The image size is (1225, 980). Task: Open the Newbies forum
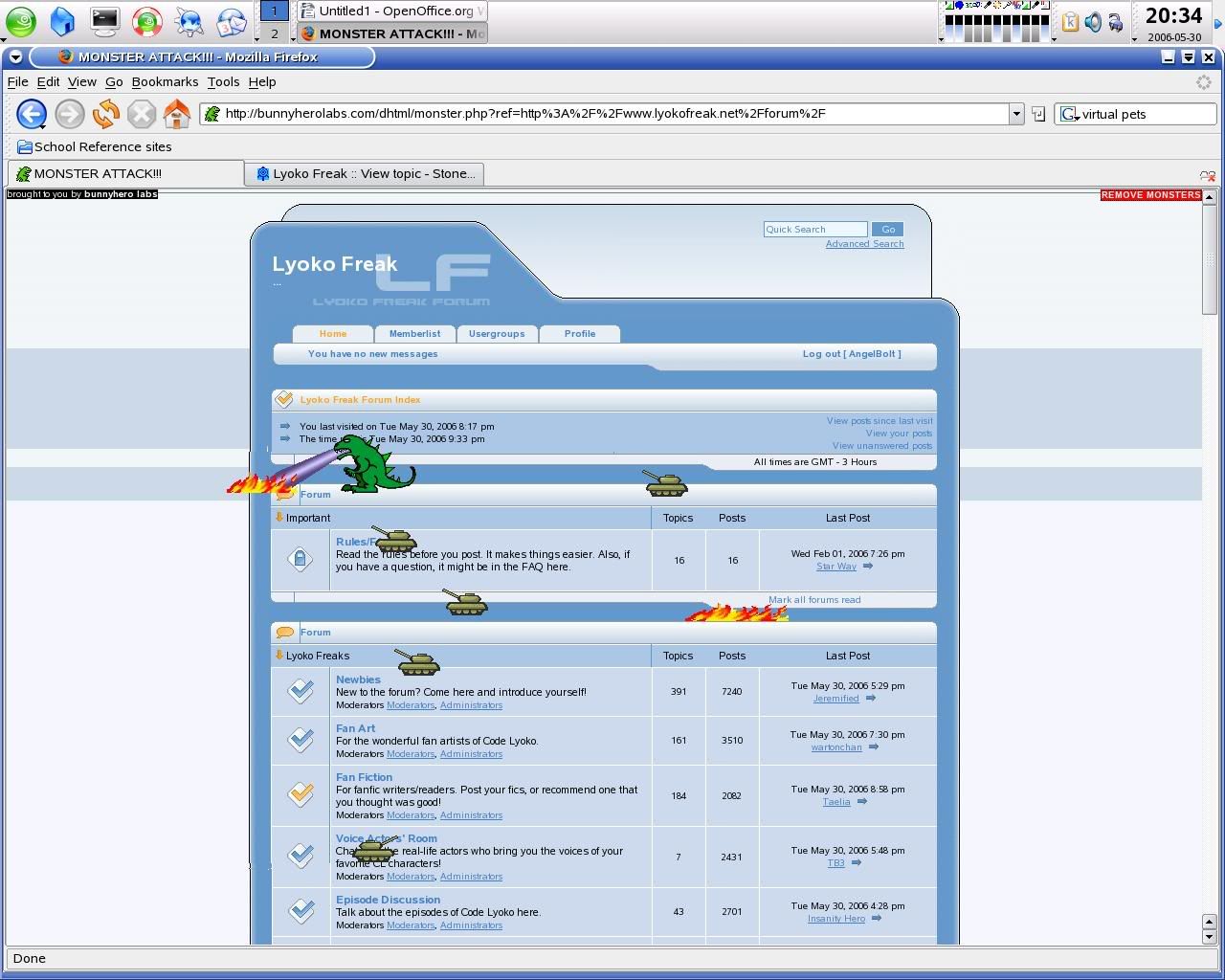point(358,679)
